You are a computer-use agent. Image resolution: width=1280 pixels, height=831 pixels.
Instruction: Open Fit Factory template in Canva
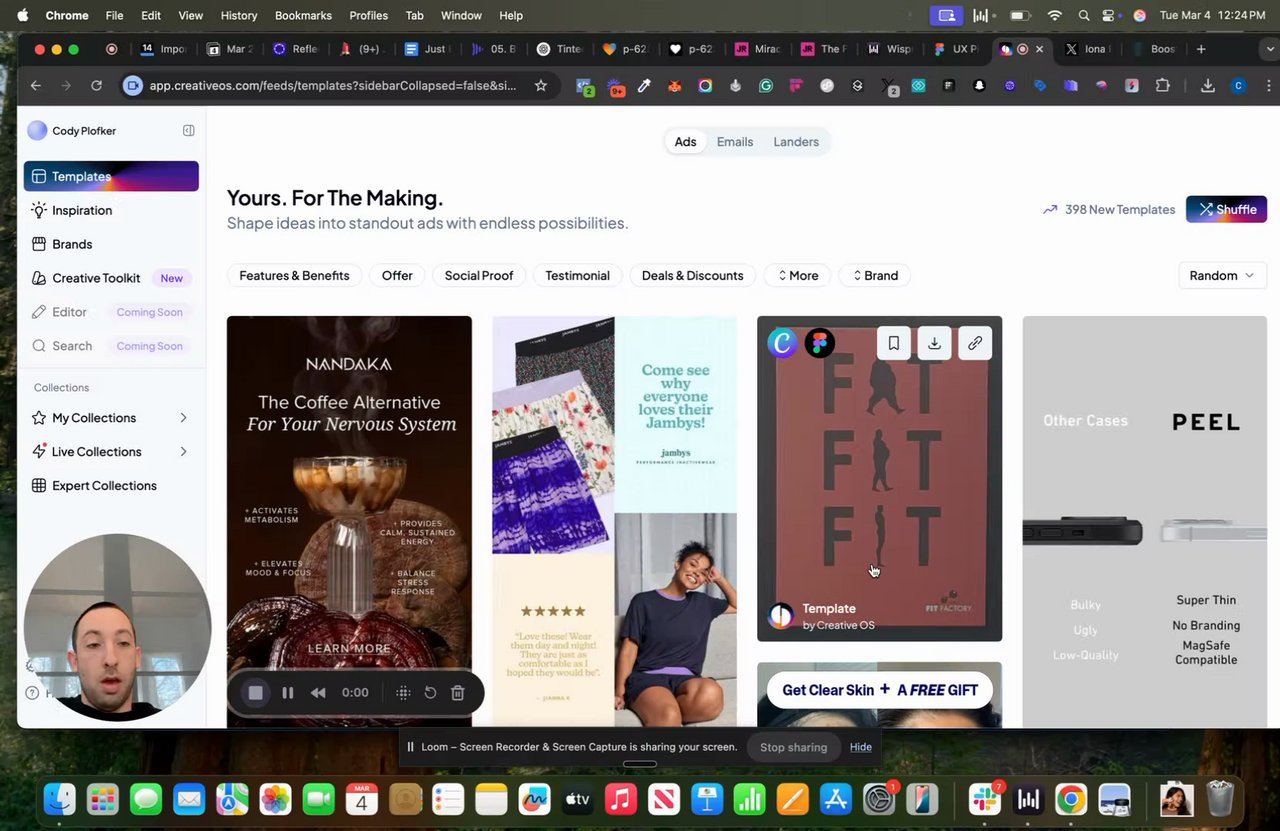pos(782,343)
